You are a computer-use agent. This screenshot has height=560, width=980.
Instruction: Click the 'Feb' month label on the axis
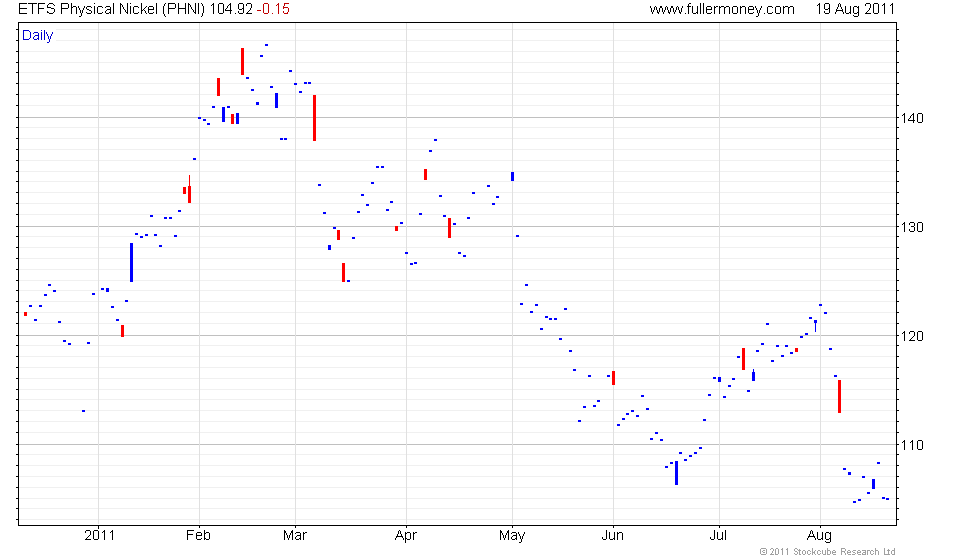point(198,536)
